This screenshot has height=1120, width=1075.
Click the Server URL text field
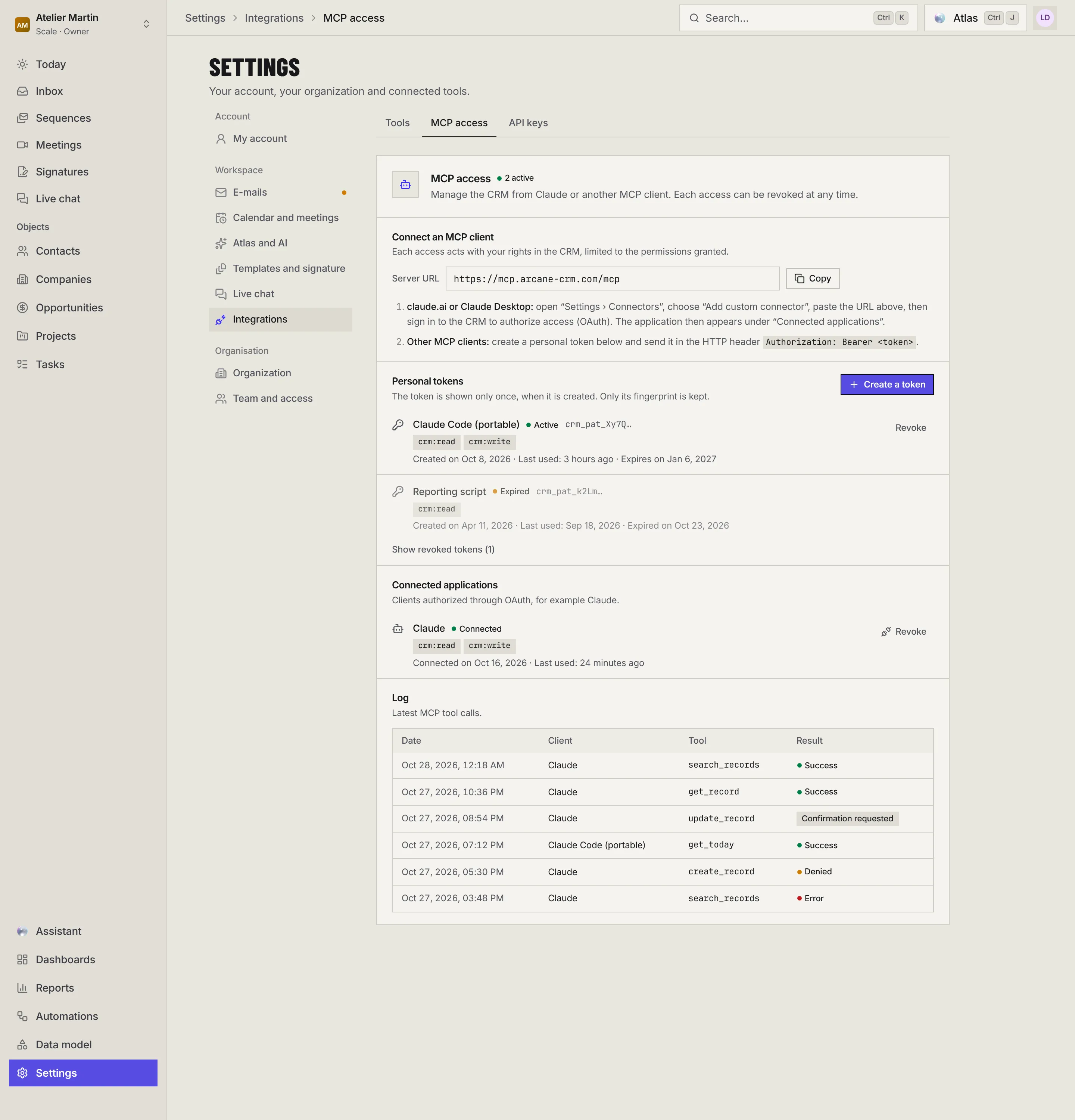tap(612, 279)
